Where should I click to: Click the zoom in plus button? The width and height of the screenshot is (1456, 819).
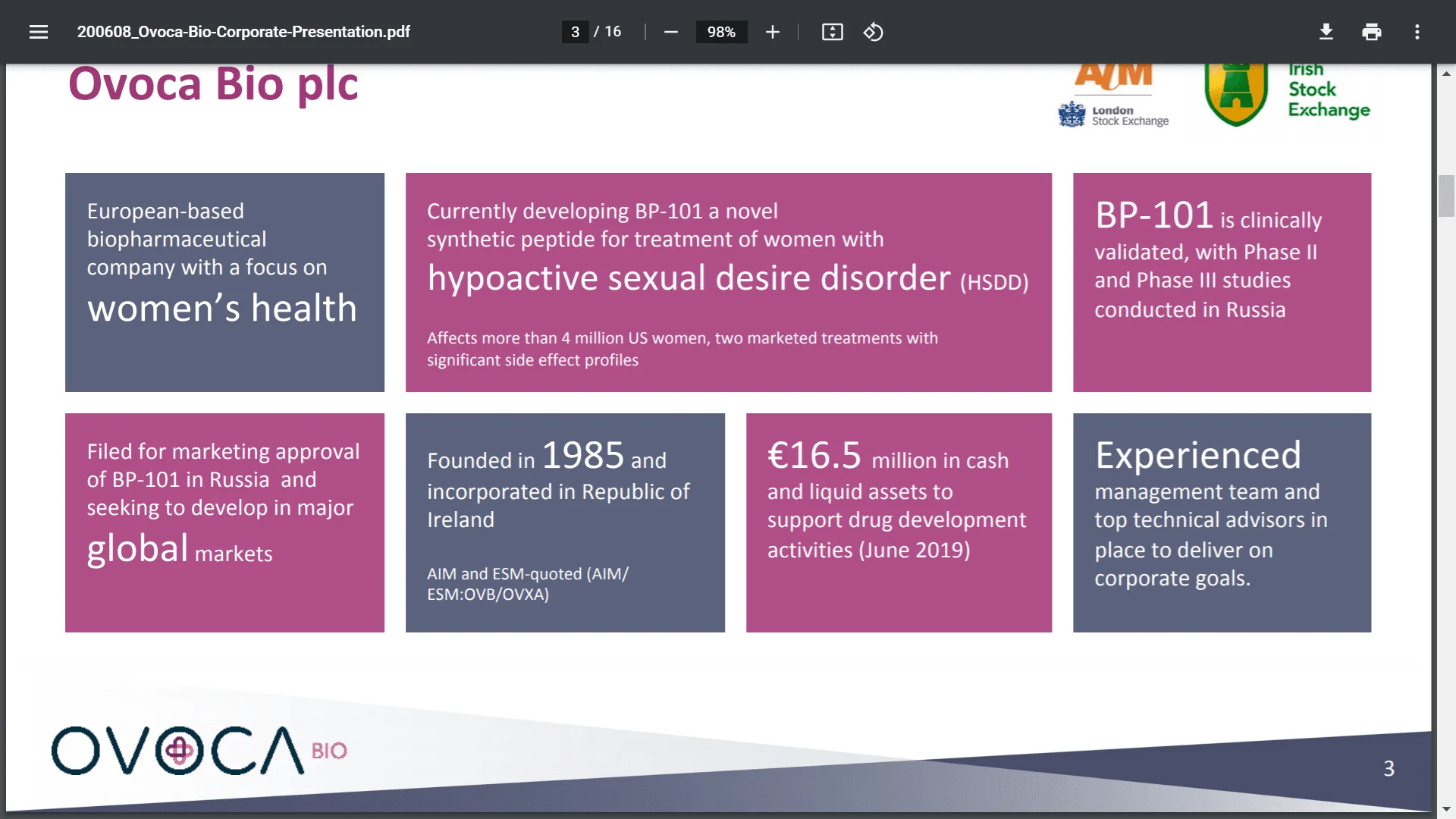pyautogui.click(x=772, y=32)
